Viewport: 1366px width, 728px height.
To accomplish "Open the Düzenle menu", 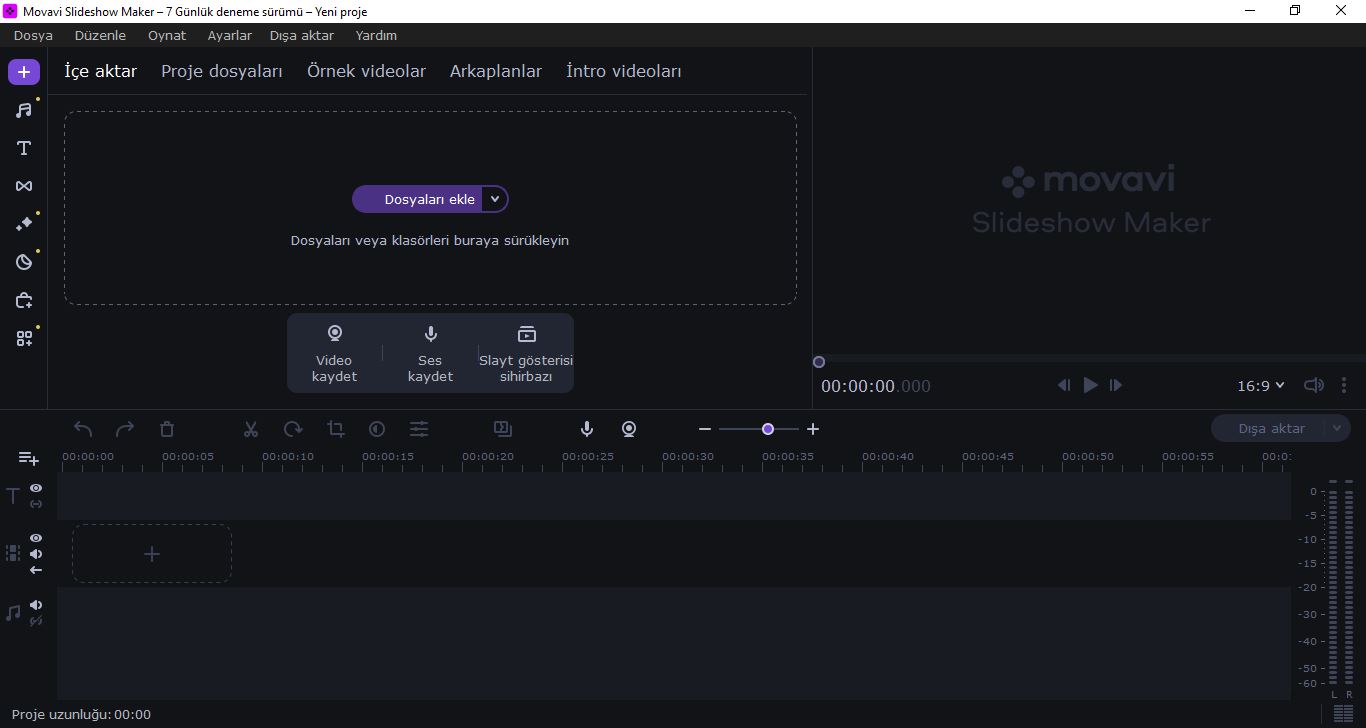I will (x=100, y=35).
